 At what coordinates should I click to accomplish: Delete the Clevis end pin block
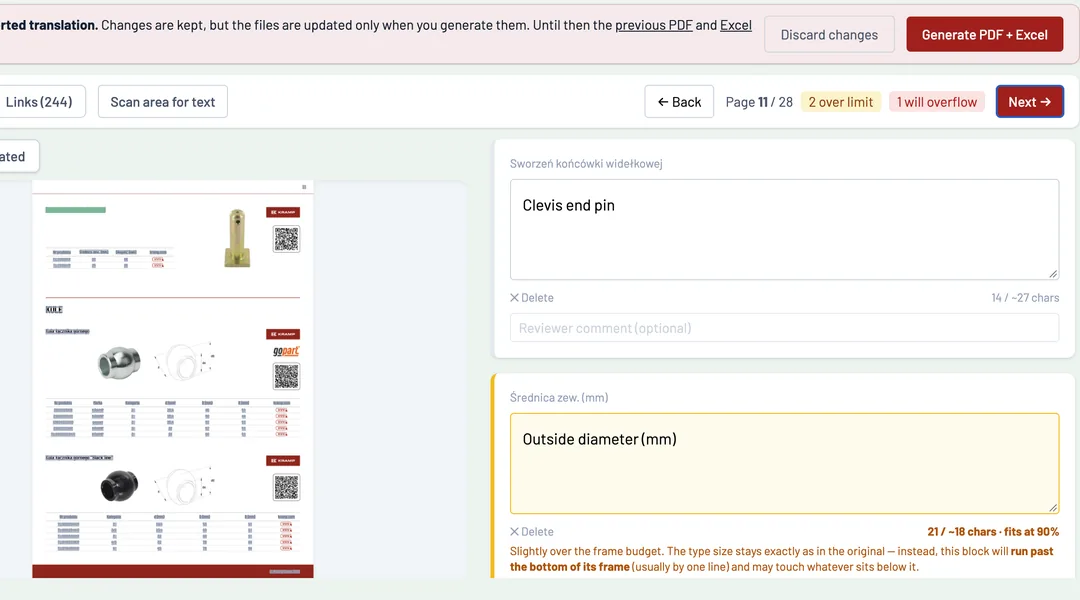point(532,298)
